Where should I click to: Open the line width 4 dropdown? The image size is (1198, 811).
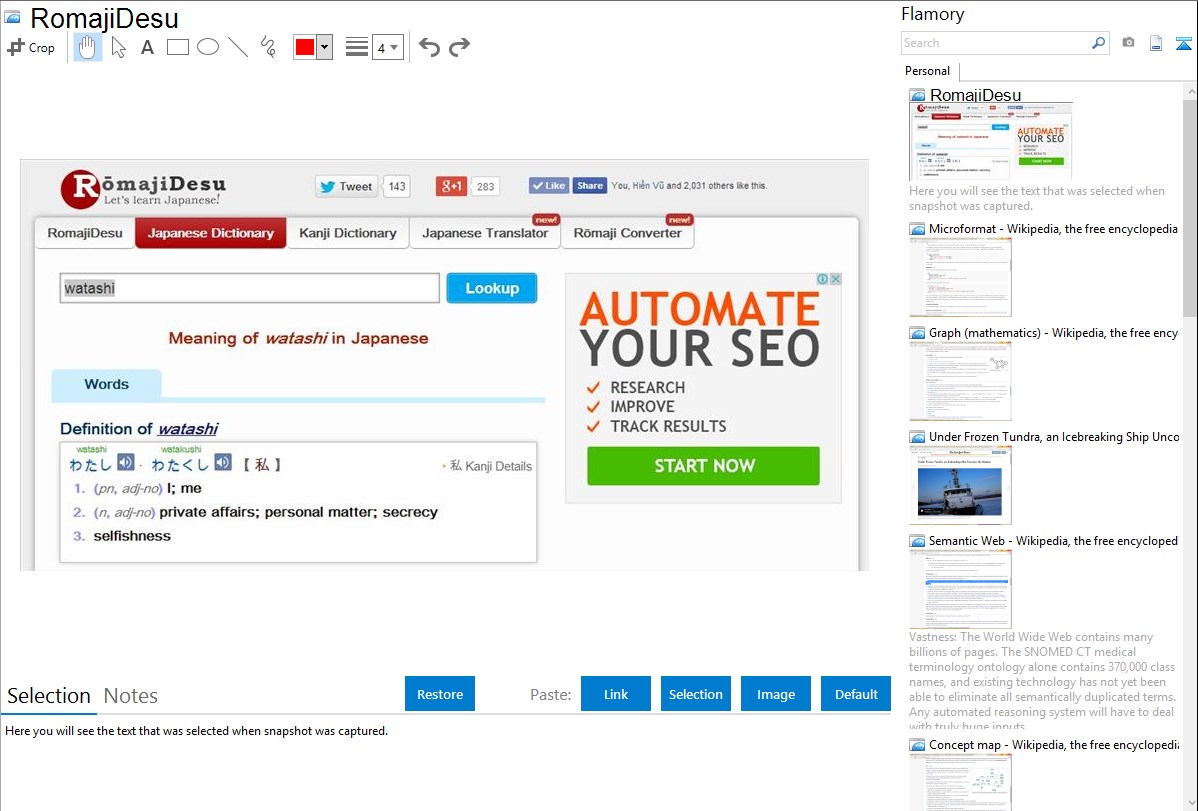point(388,47)
